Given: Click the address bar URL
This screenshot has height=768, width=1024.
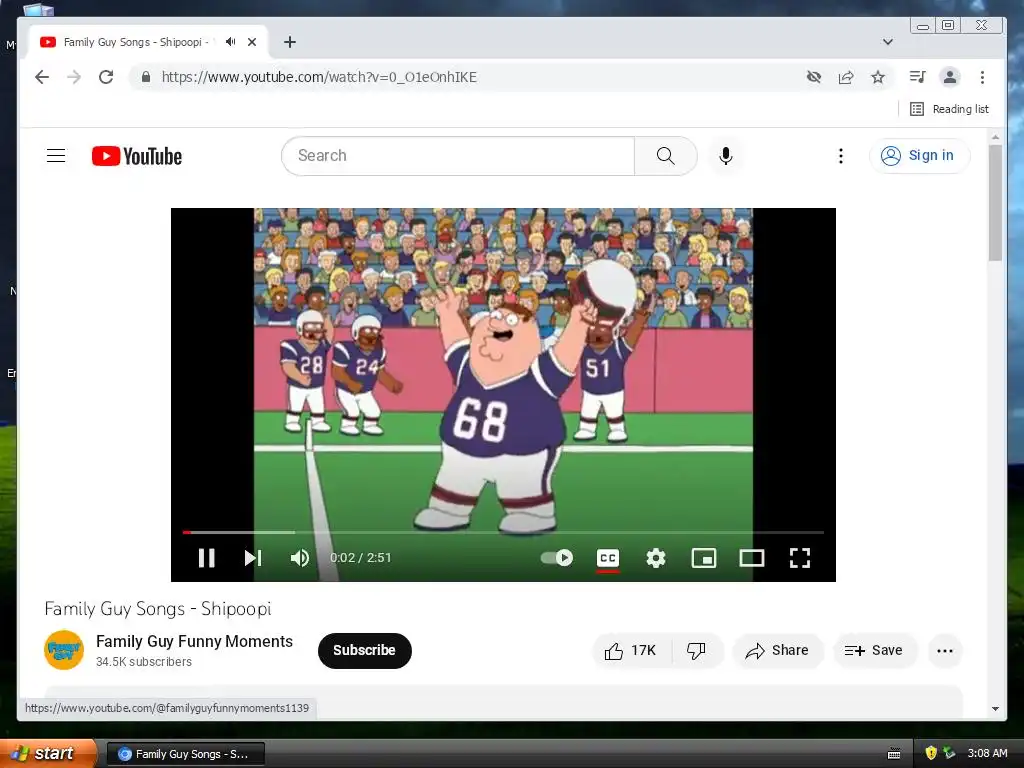Looking at the screenshot, I should (319, 77).
